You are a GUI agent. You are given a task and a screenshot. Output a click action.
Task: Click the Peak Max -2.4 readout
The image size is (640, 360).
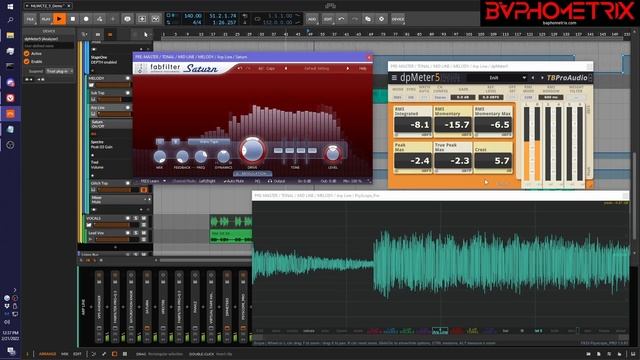(x=413, y=160)
